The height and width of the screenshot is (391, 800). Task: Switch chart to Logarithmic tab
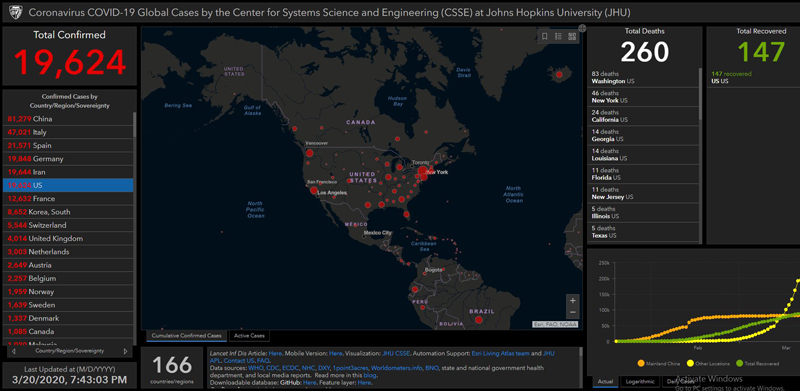click(x=640, y=381)
